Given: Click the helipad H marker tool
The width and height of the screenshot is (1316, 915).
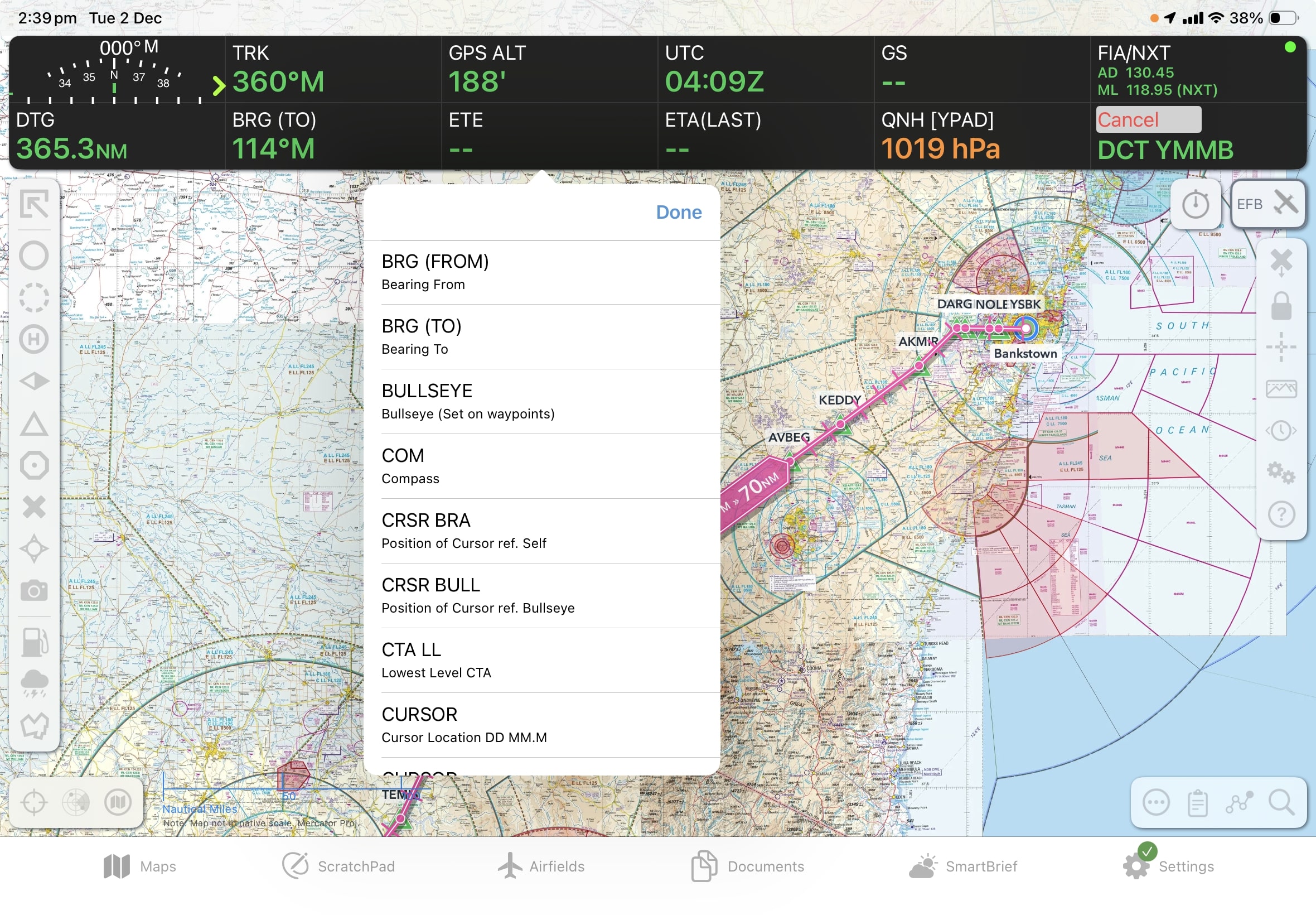Looking at the screenshot, I should click(x=34, y=339).
